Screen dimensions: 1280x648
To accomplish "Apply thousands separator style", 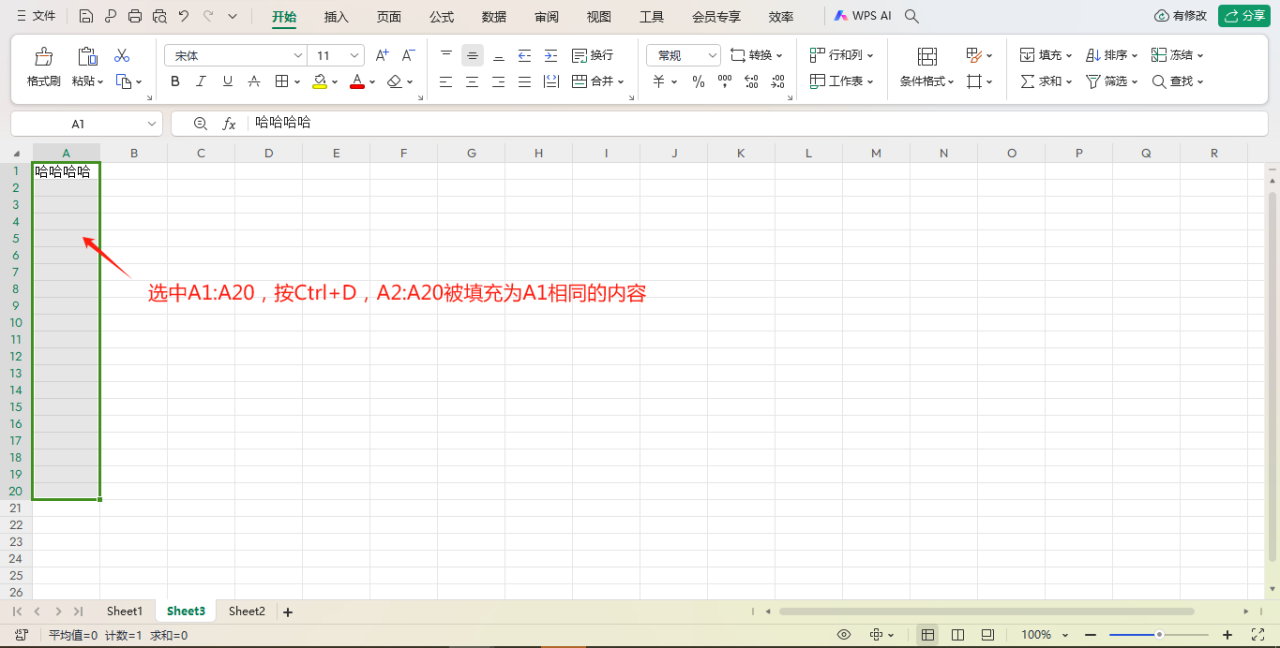I will pyautogui.click(x=725, y=81).
